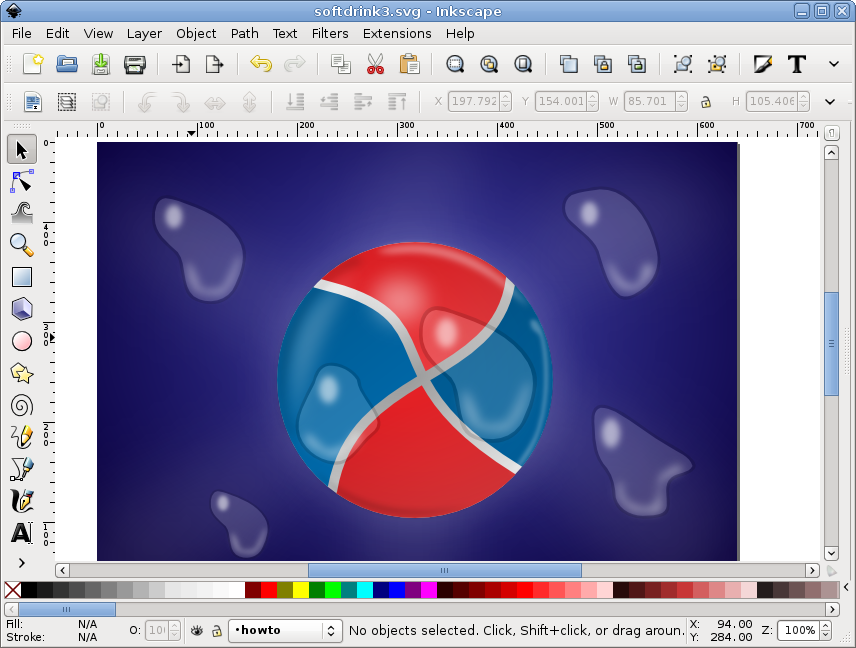Open the Fill and Stroke dialog
Screen dimensions: 856x648
pos(763,64)
